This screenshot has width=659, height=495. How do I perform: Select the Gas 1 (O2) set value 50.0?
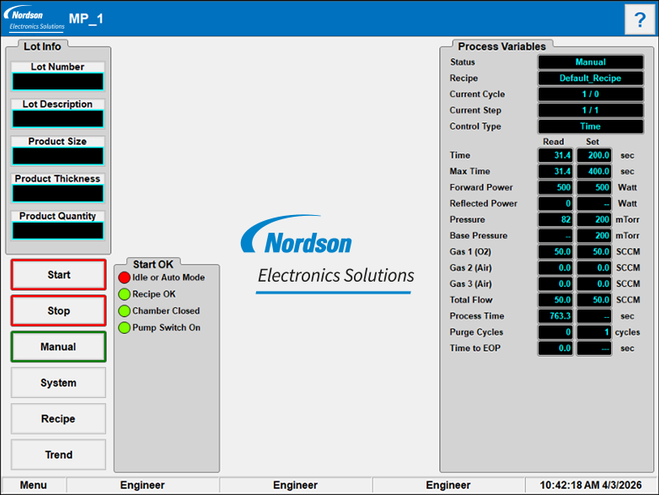tap(594, 252)
